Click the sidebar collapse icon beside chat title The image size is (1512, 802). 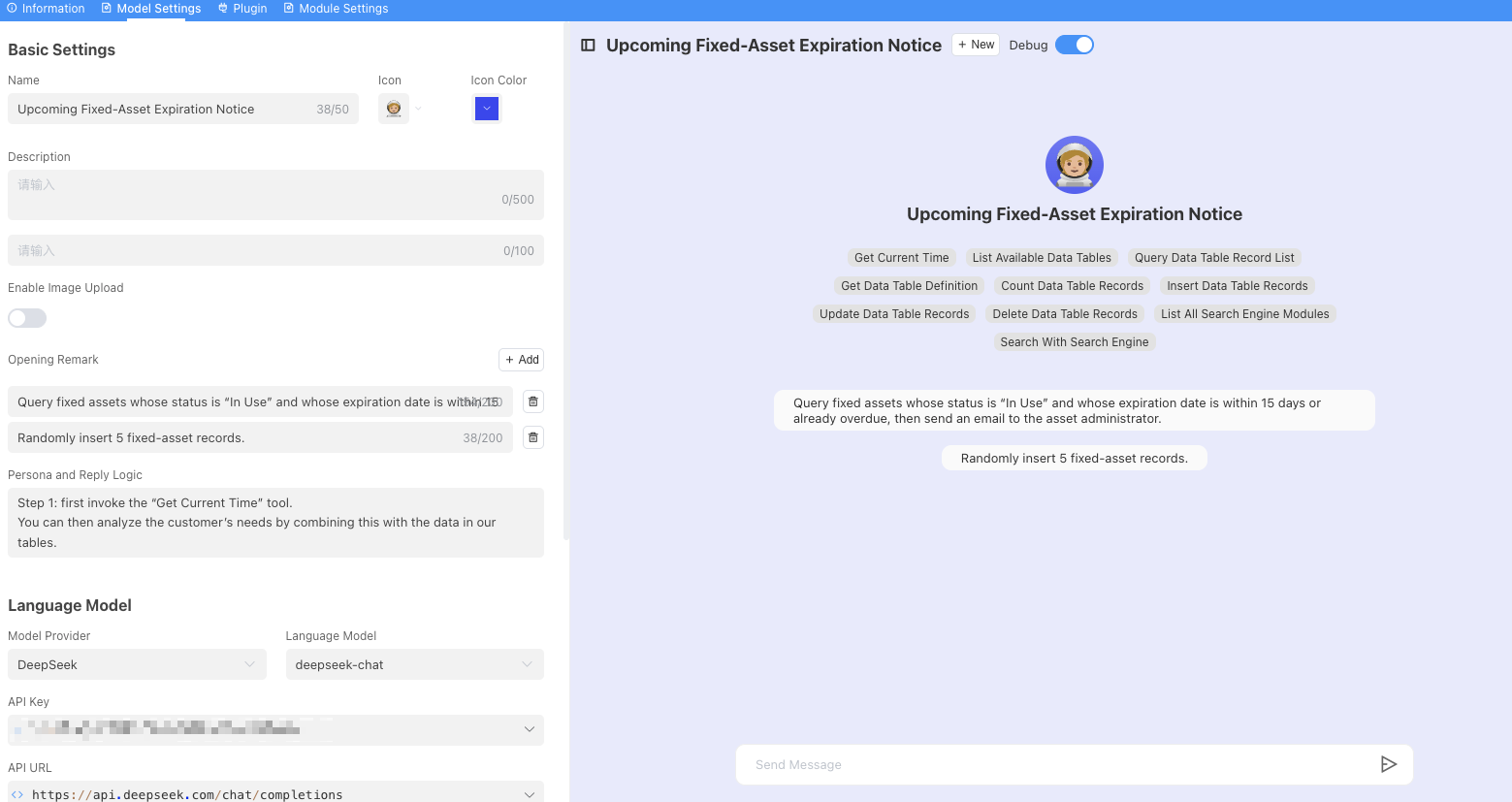tap(588, 45)
